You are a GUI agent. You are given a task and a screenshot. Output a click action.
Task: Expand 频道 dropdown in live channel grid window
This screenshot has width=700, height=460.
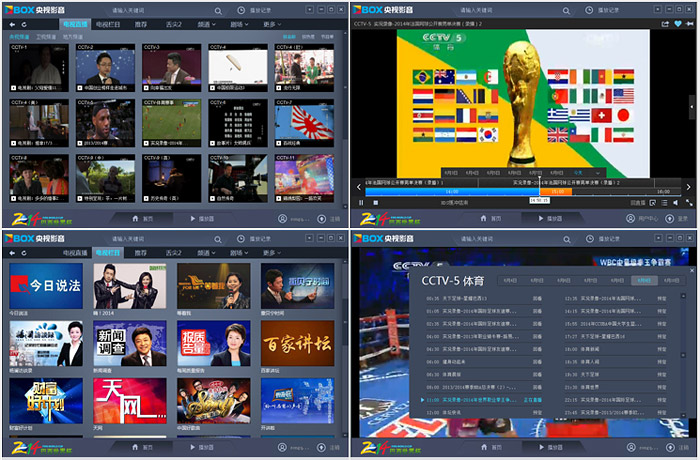tap(206, 24)
